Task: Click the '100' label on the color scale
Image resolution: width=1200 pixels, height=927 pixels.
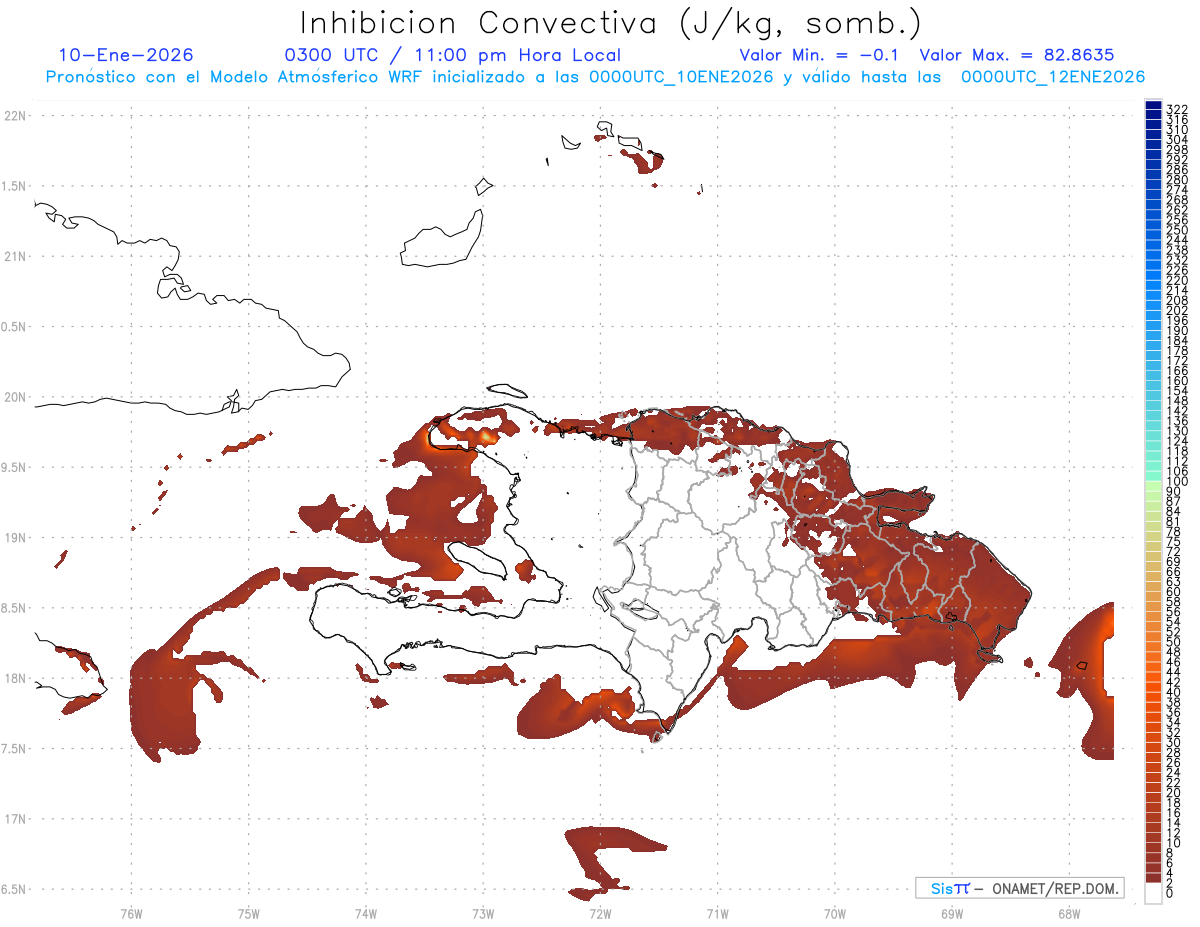Action: (1177, 481)
